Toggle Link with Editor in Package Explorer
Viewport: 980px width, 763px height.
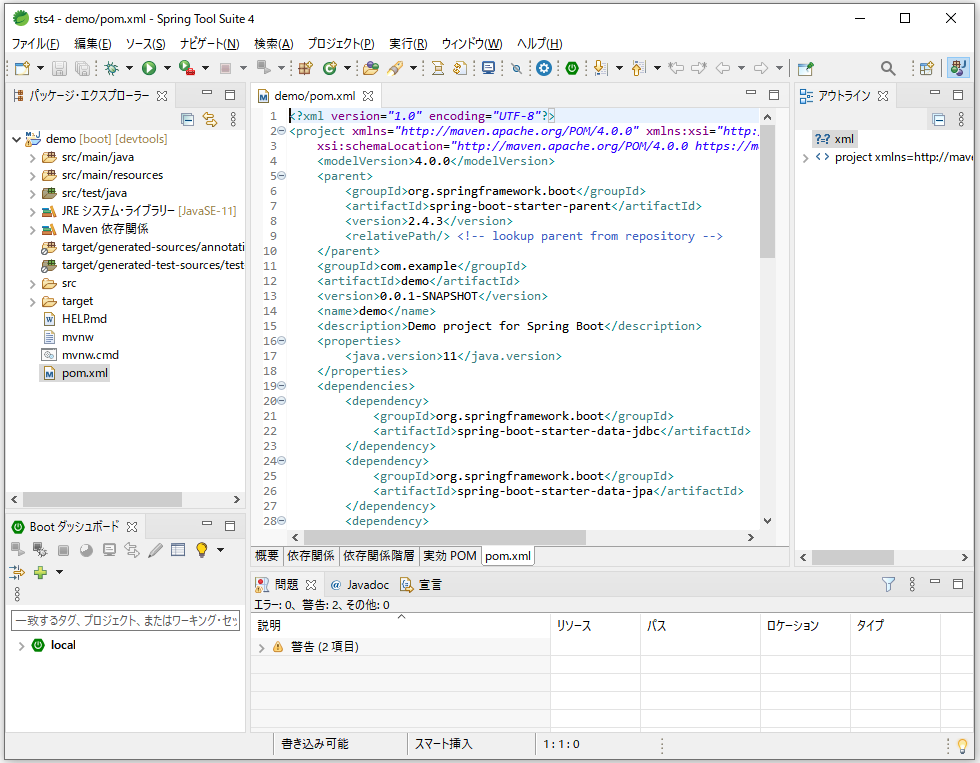point(210,119)
